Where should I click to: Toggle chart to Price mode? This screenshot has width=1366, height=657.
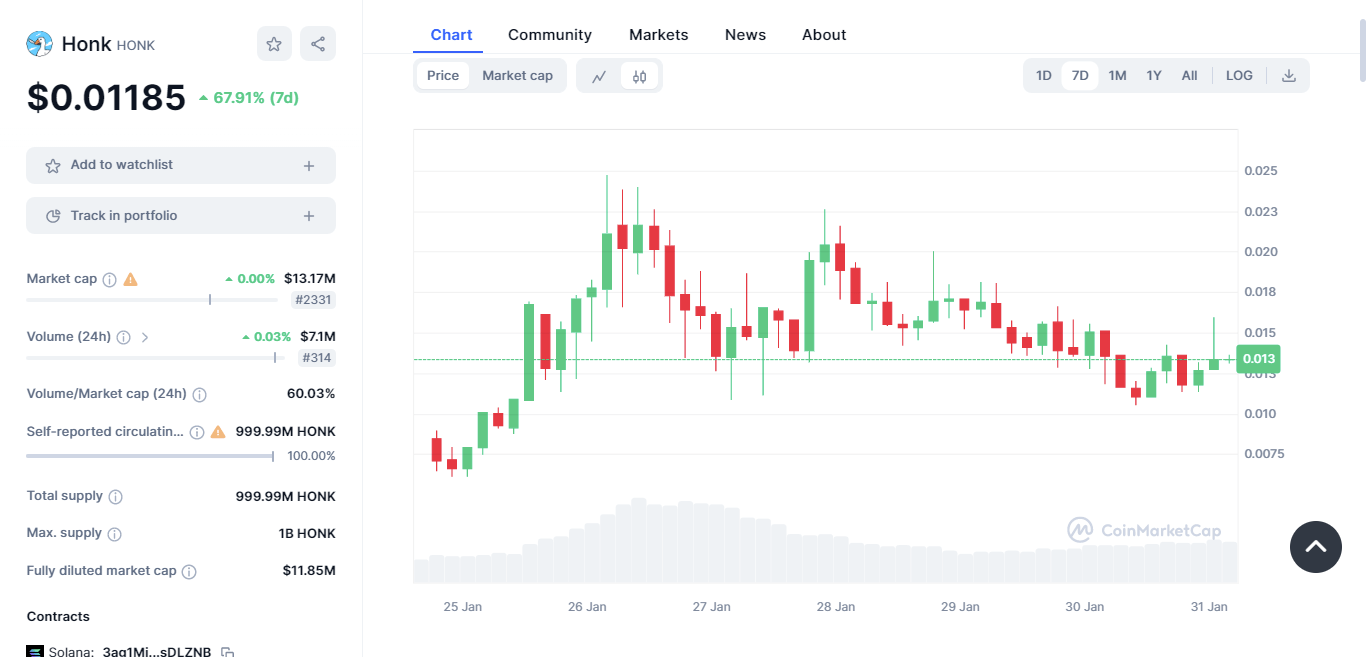tap(443, 76)
